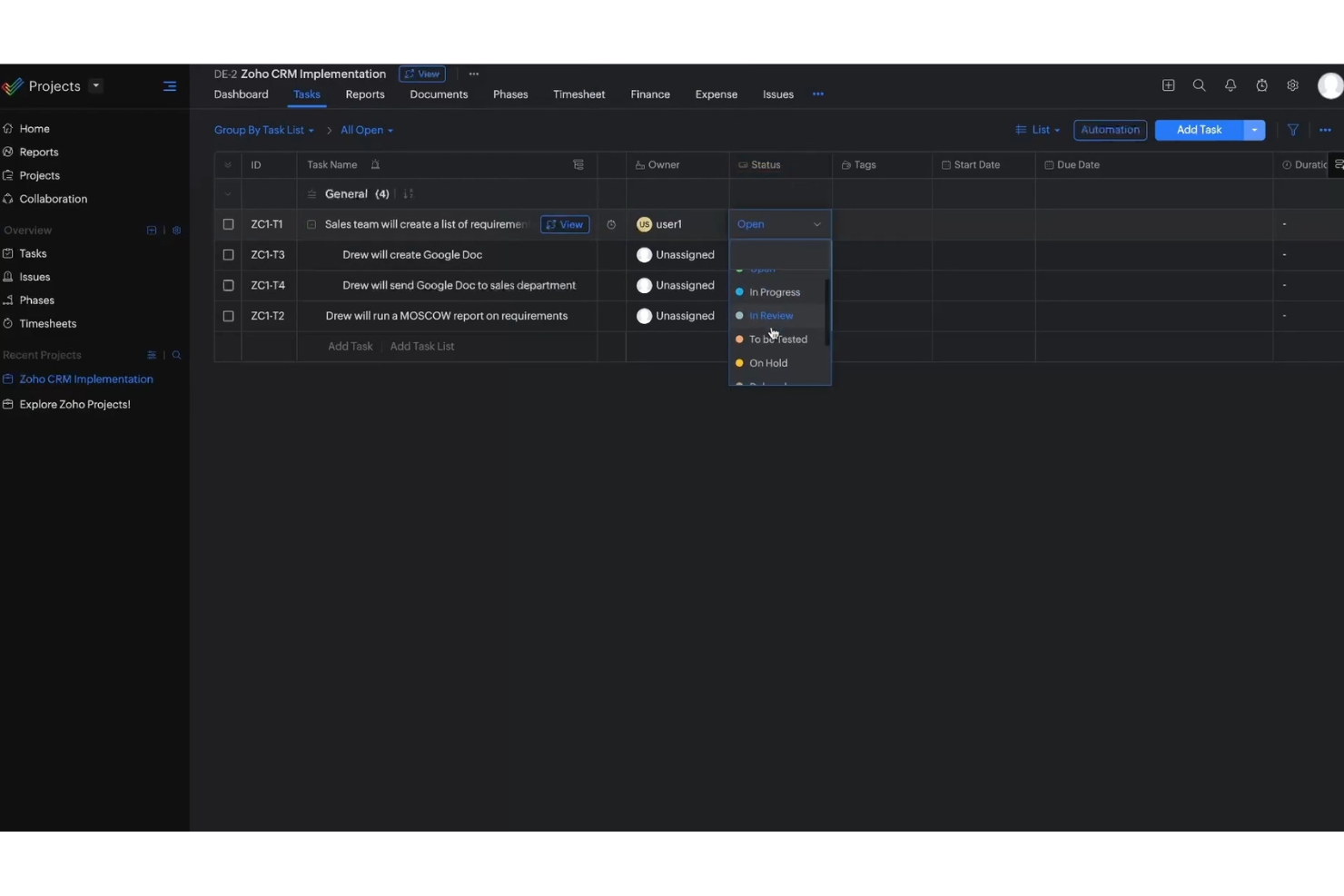Switch to the Phases tab in project header
Viewport: 1344px width, 896px height.
pyautogui.click(x=510, y=94)
